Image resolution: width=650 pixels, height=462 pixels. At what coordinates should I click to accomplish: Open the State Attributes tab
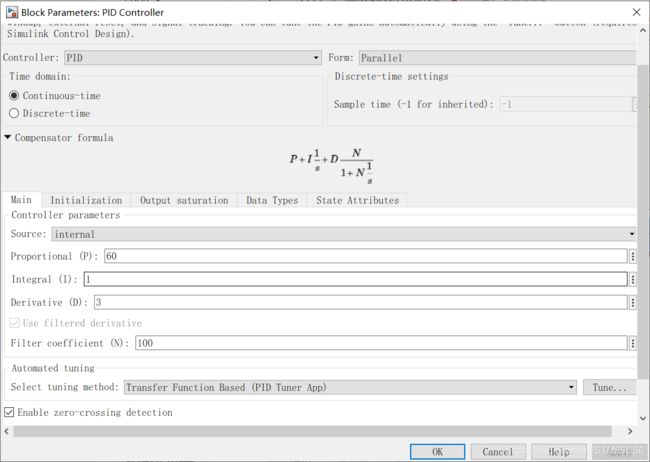[357, 200]
